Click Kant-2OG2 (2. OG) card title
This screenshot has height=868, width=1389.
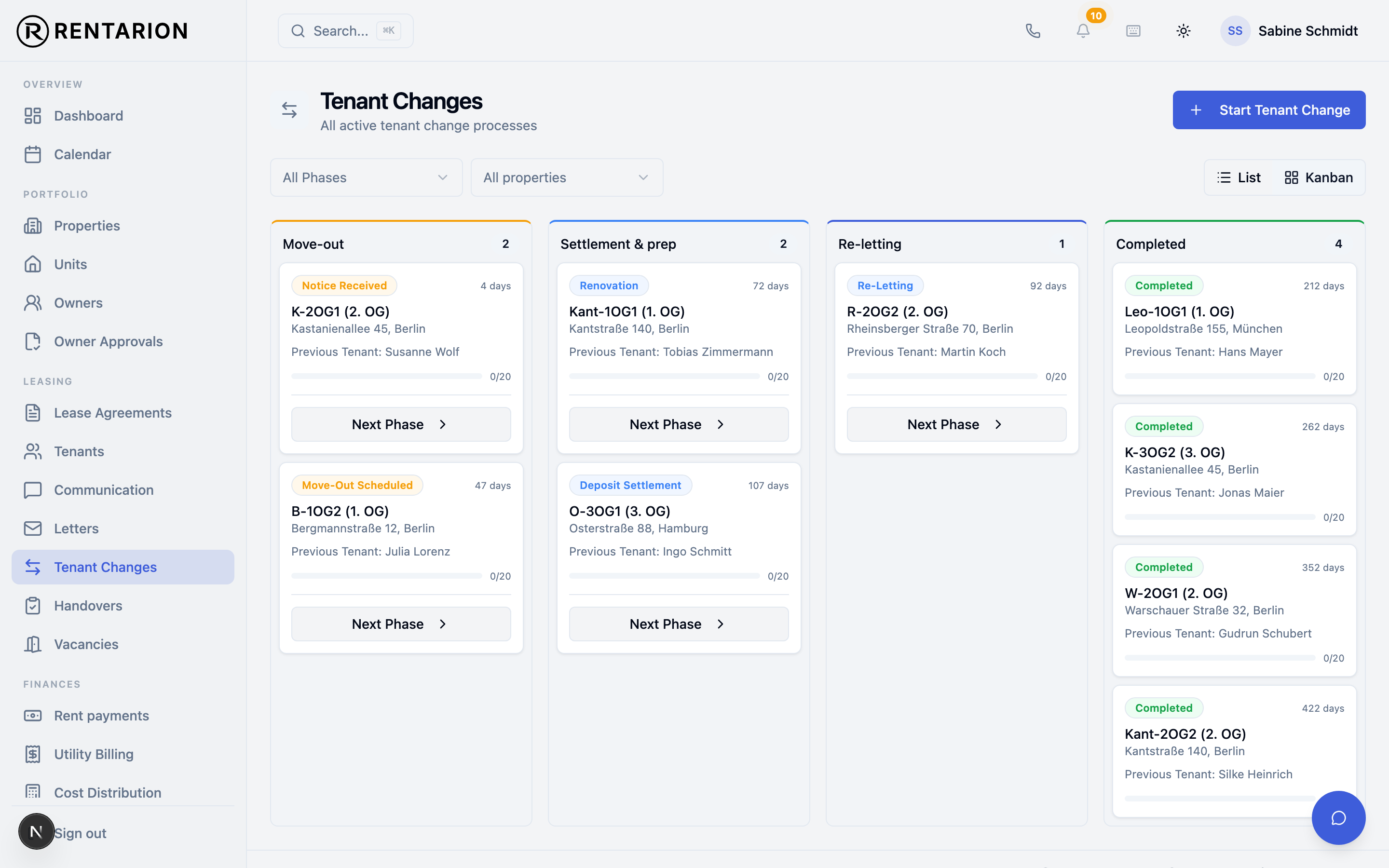[x=1185, y=733]
